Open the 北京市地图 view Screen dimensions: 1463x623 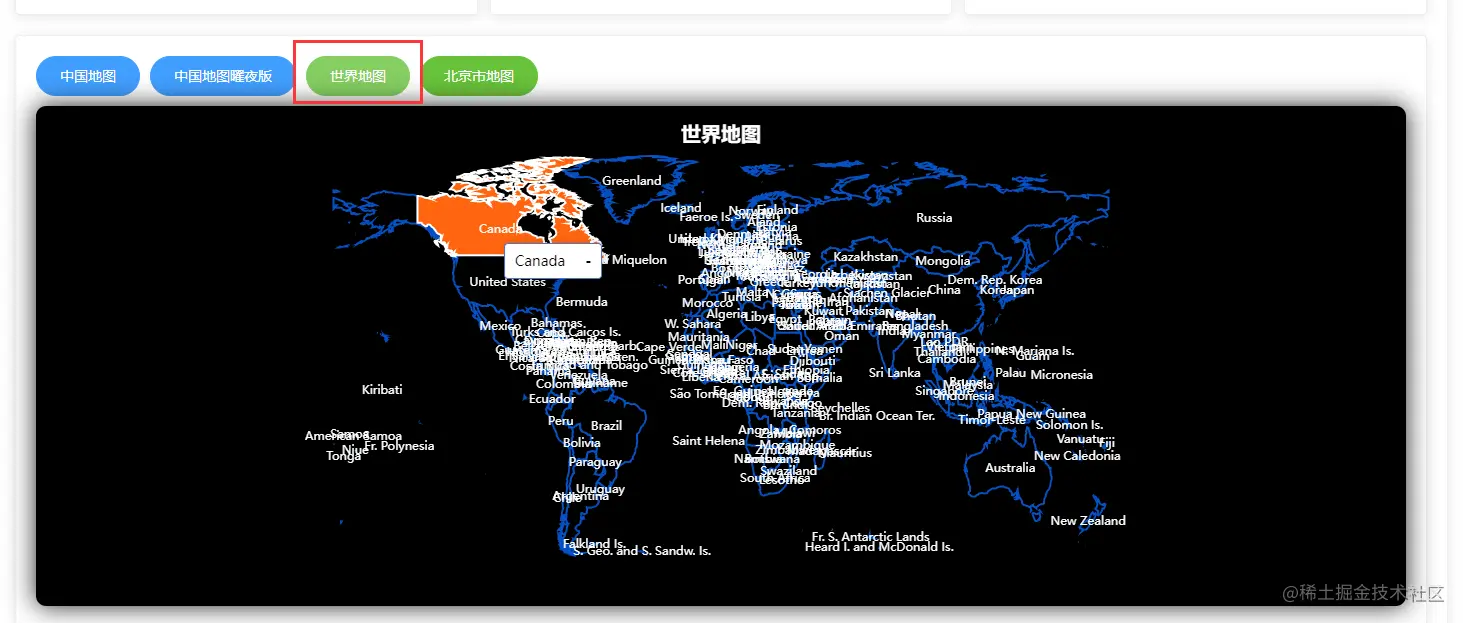pyautogui.click(x=479, y=76)
